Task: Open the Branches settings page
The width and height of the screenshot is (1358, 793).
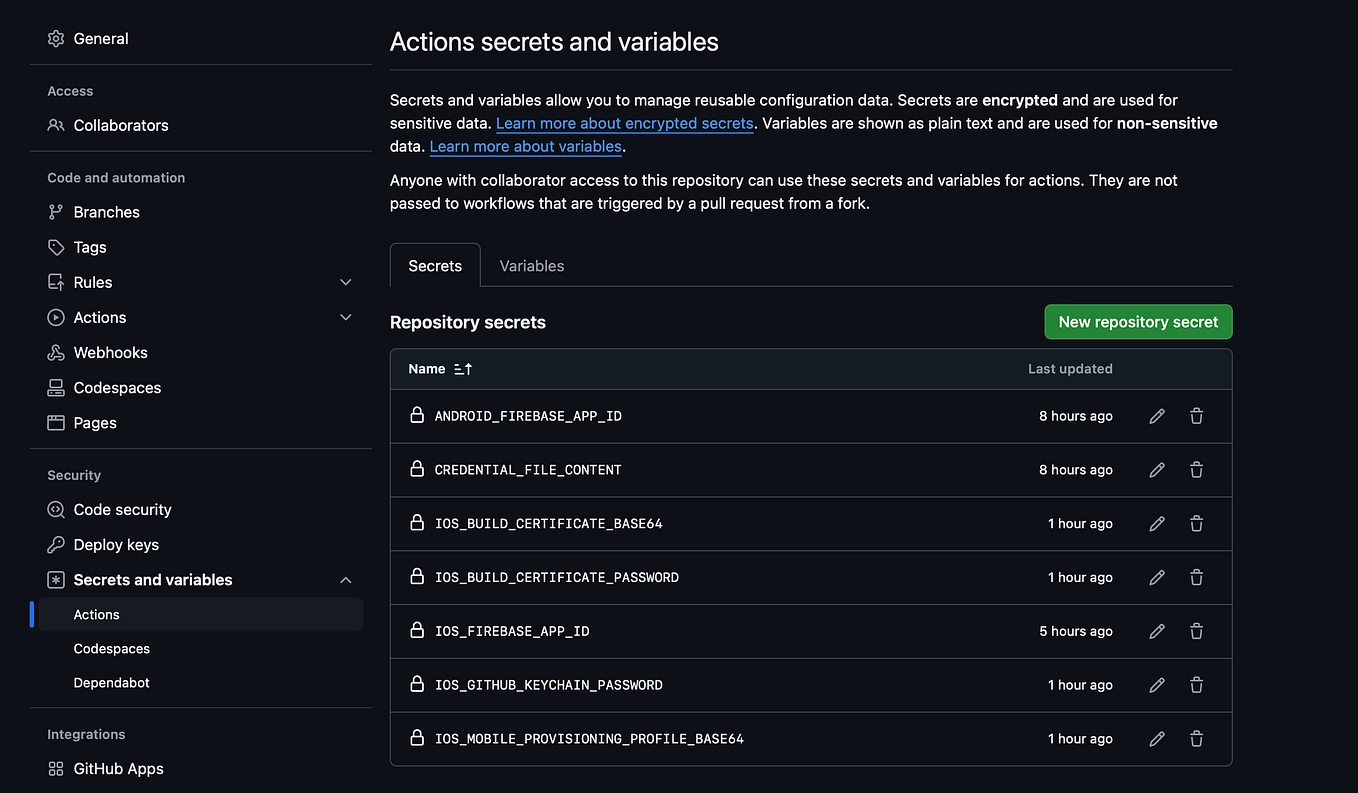Action: (x=106, y=211)
